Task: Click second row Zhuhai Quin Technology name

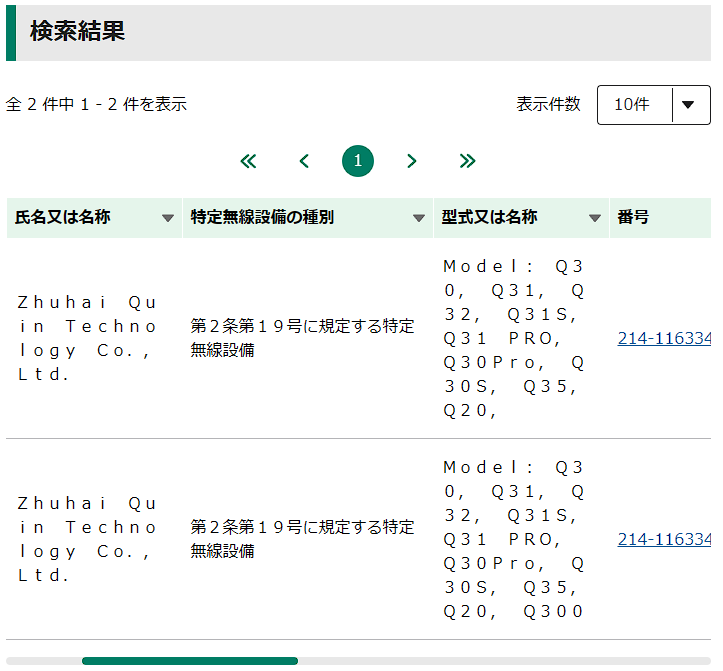Action: point(88,539)
